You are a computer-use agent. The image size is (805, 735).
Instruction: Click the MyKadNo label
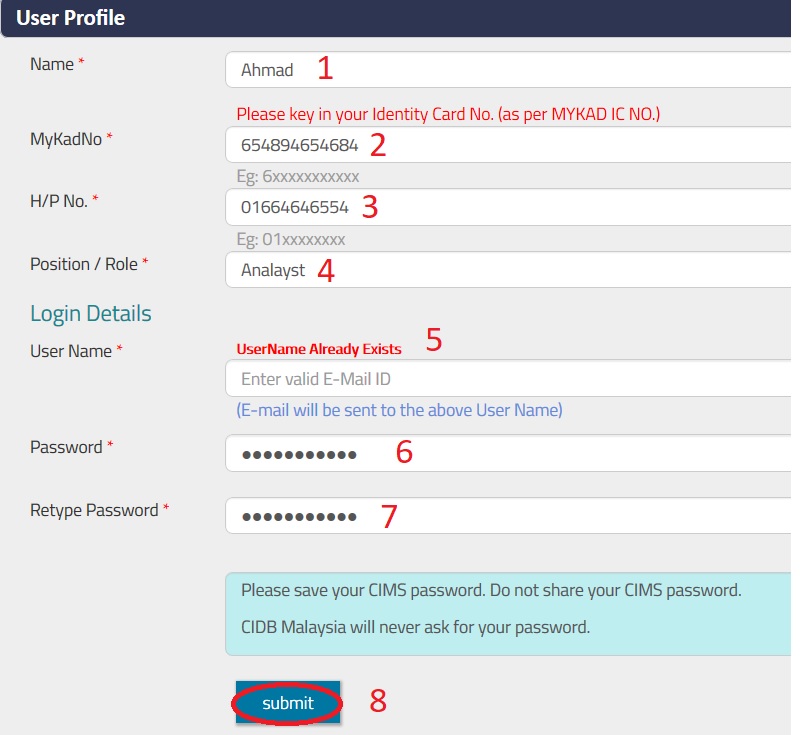click(x=66, y=139)
